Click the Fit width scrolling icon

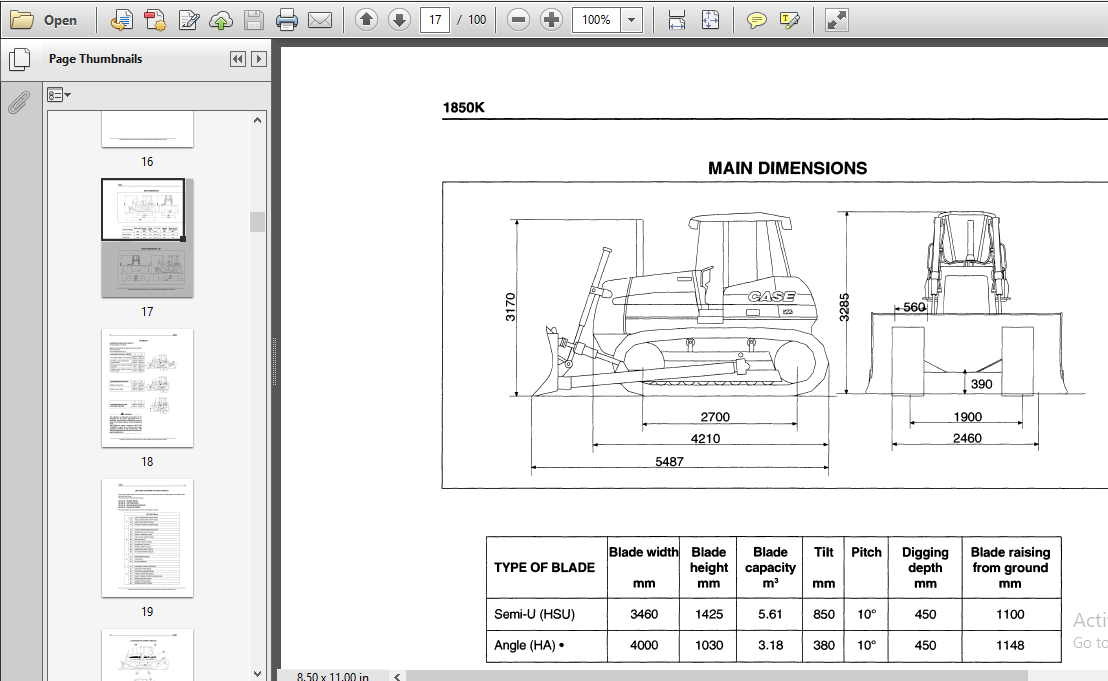(x=676, y=20)
